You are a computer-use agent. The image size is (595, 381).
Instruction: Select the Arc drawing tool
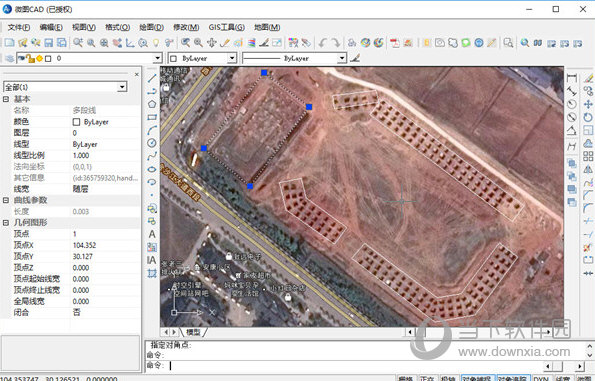point(152,130)
